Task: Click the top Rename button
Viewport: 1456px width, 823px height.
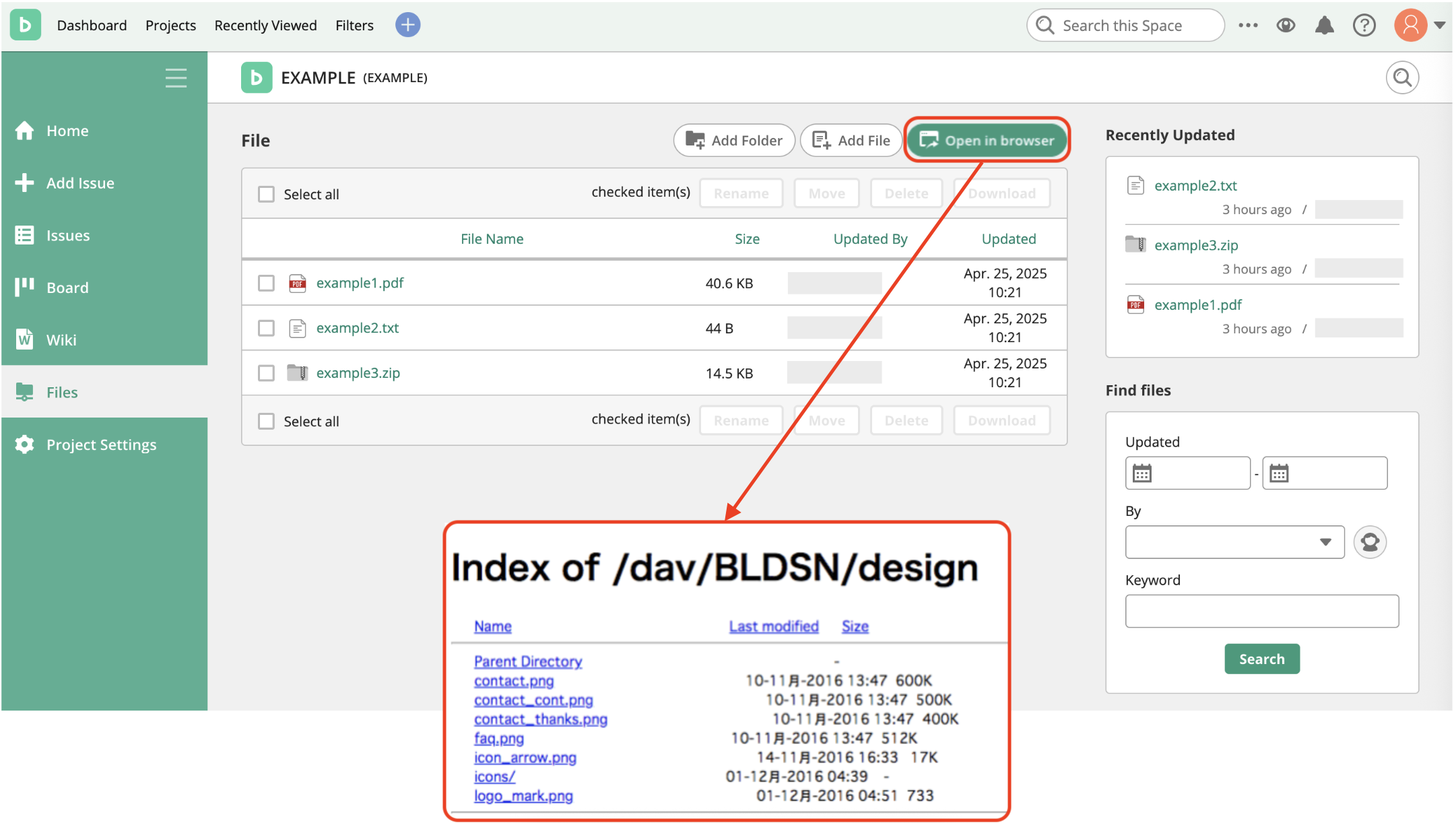Action: point(741,193)
